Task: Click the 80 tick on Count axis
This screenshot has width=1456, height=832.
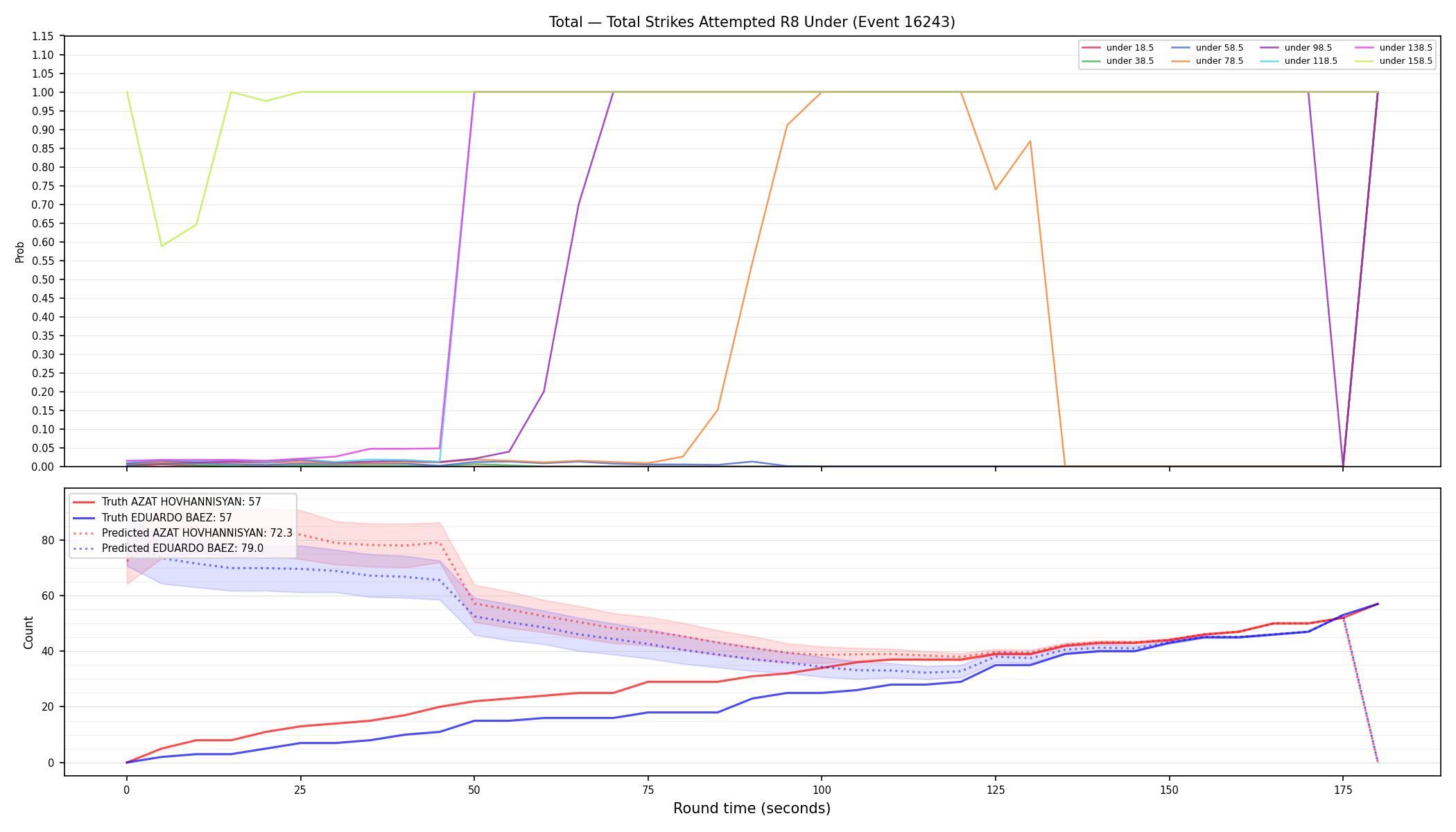Action: click(49, 540)
